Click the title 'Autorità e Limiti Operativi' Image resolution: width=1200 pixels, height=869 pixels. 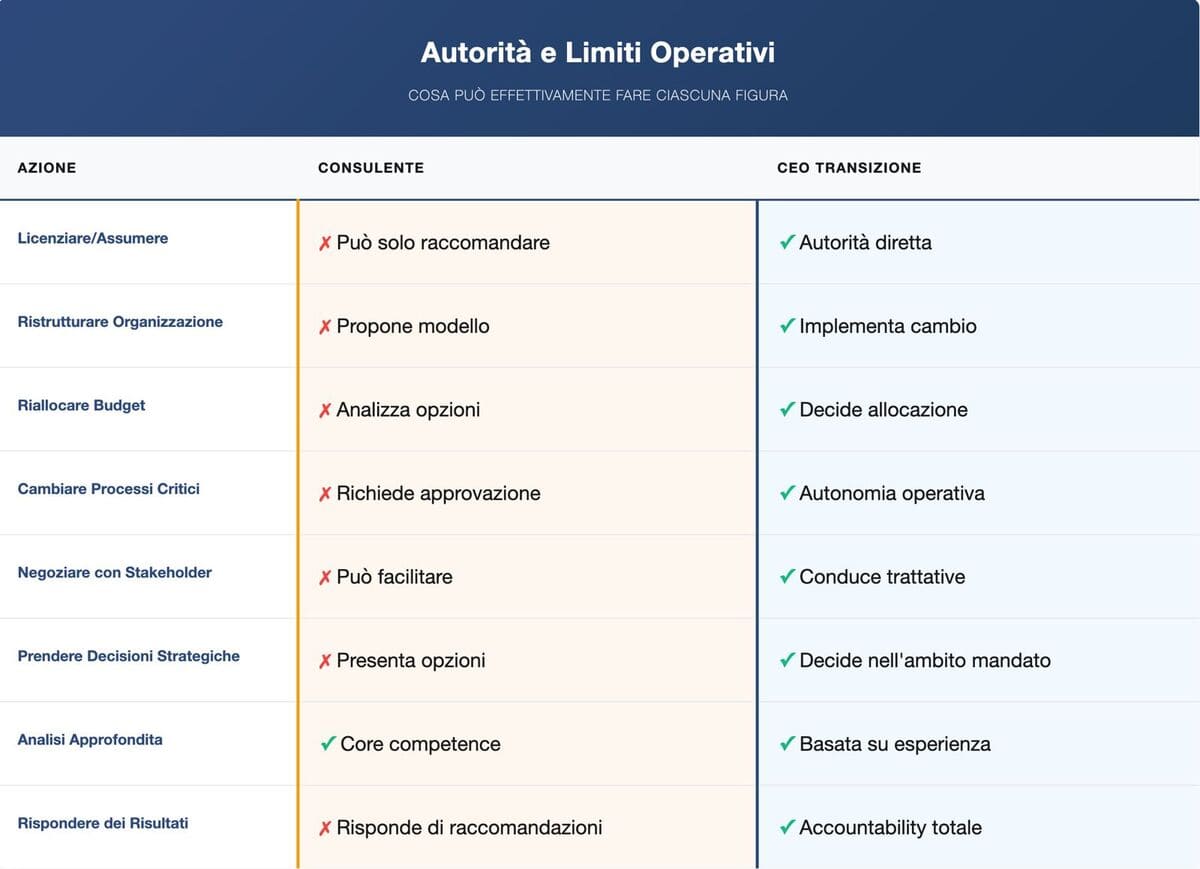600,52
